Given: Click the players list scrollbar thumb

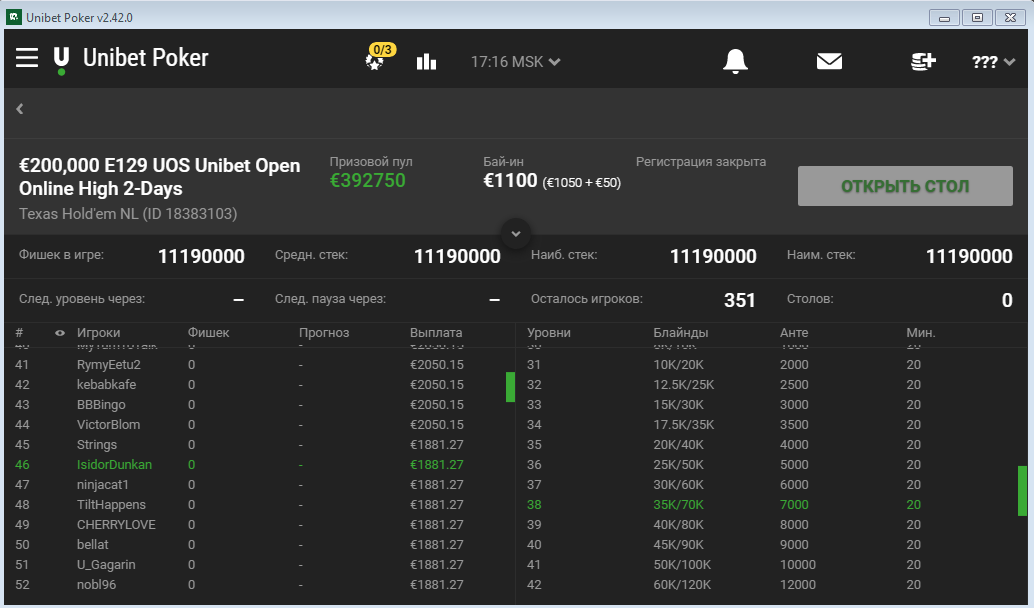Looking at the screenshot, I should point(510,387).
